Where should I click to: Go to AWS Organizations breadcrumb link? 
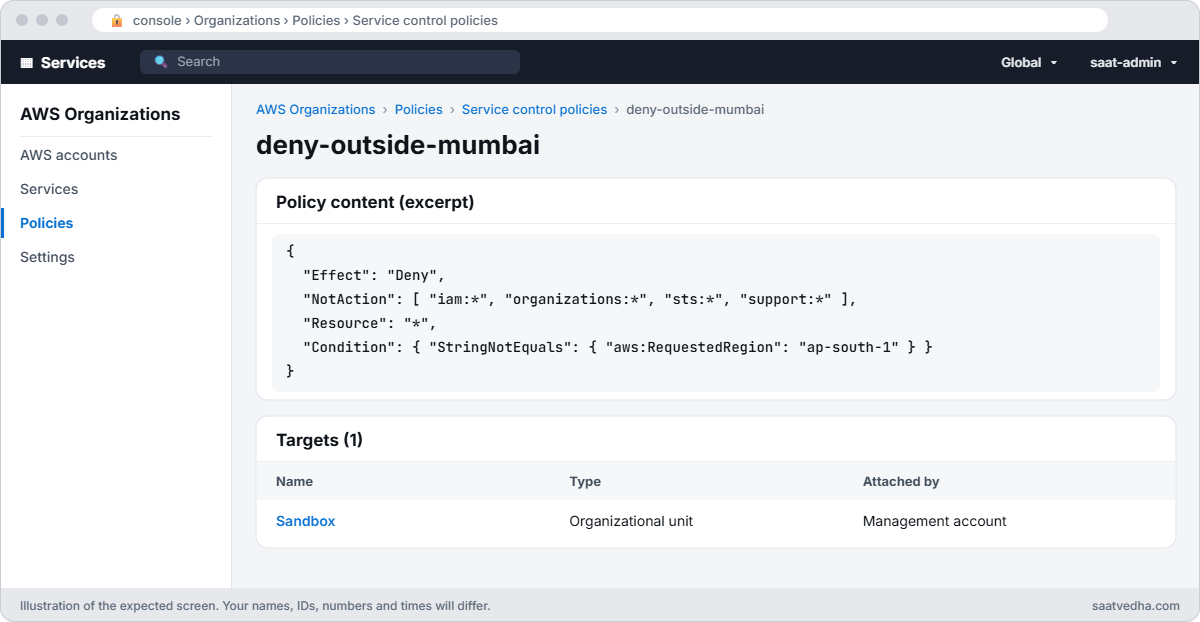pyautogui.click(x=316, y=109)
